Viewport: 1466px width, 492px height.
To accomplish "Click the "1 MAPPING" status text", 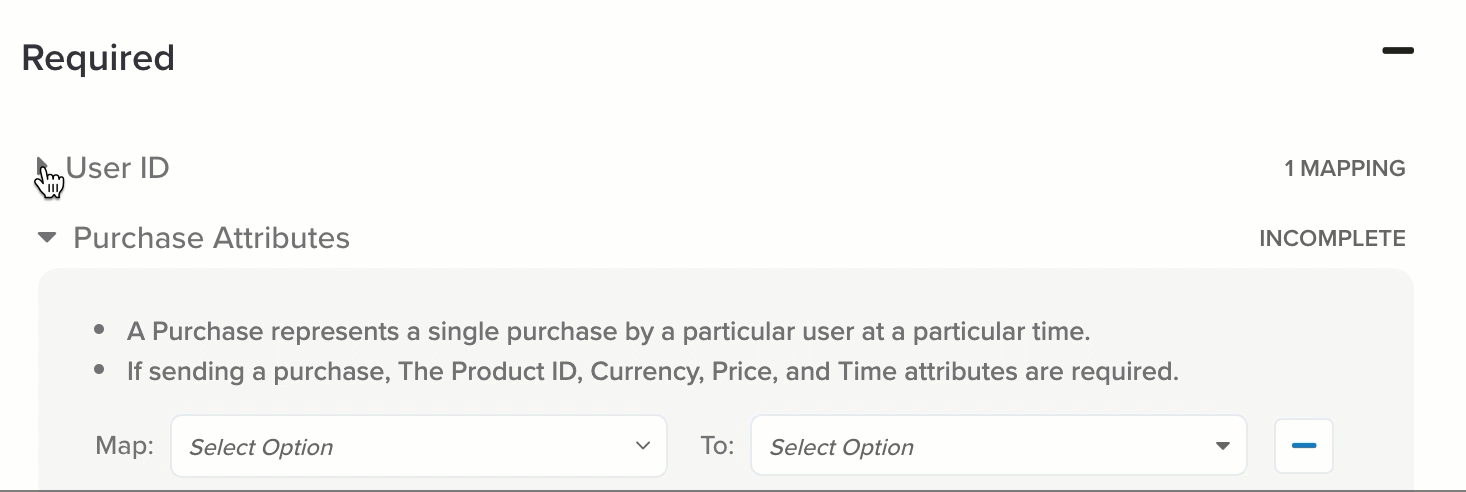I will pos(1344,168).
